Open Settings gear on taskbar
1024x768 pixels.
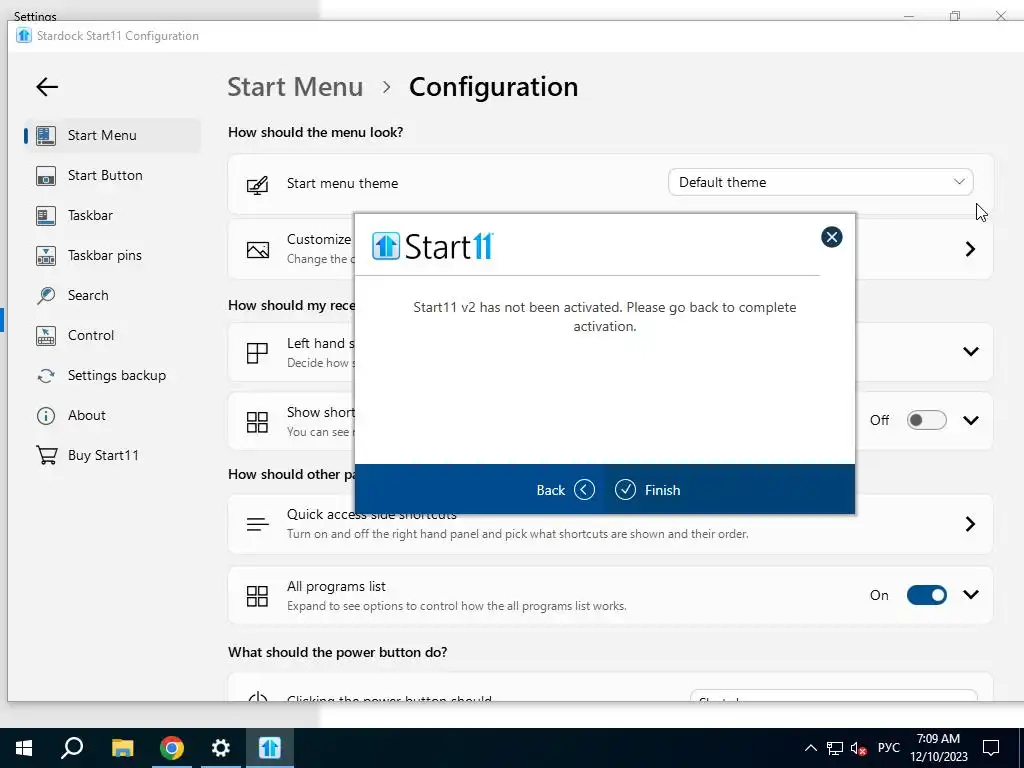[221, 748]
